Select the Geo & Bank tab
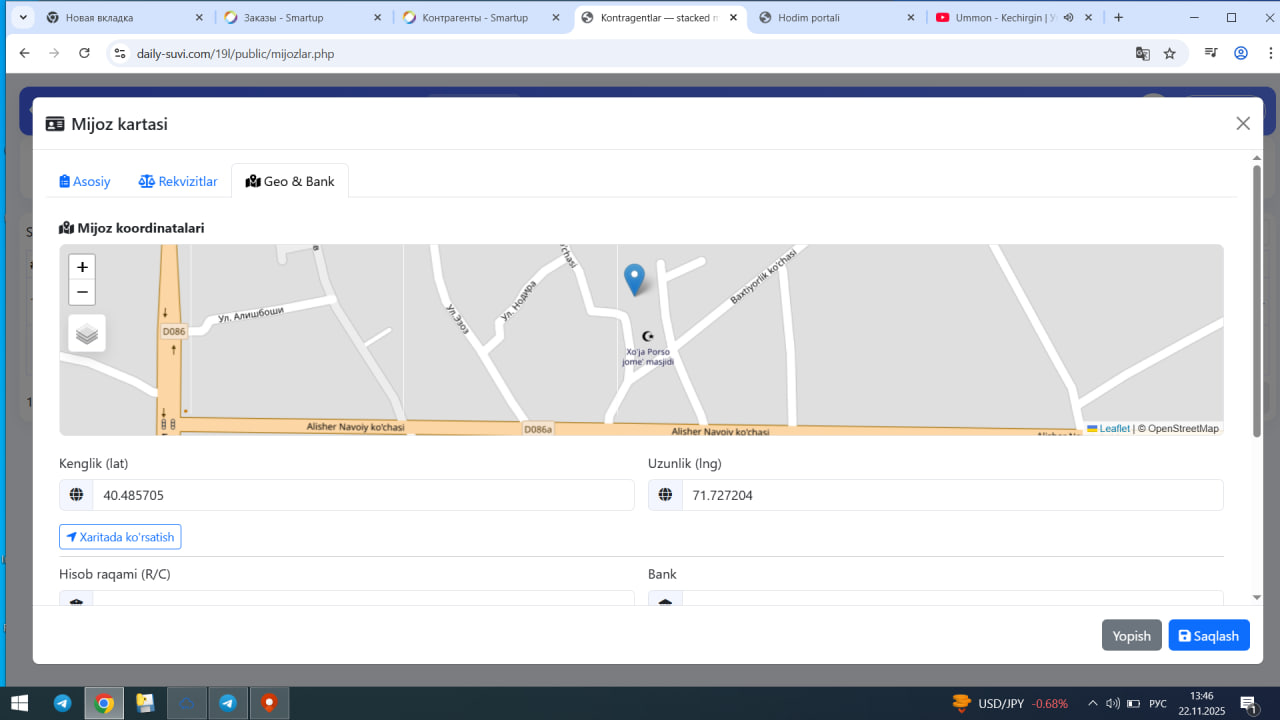 coord(290,181)
